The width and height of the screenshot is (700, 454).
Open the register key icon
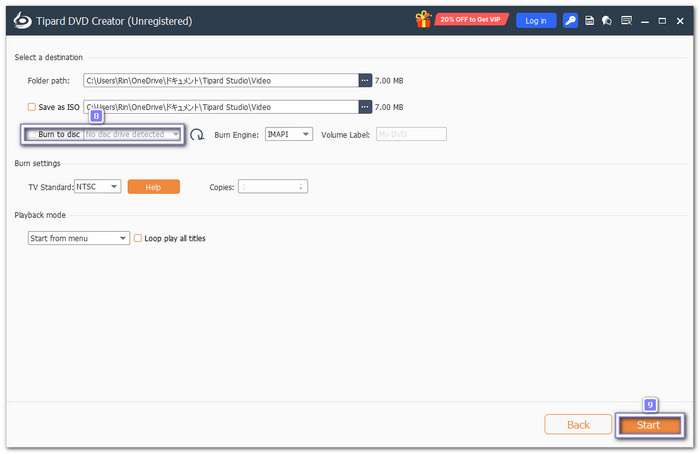(570, 21)
